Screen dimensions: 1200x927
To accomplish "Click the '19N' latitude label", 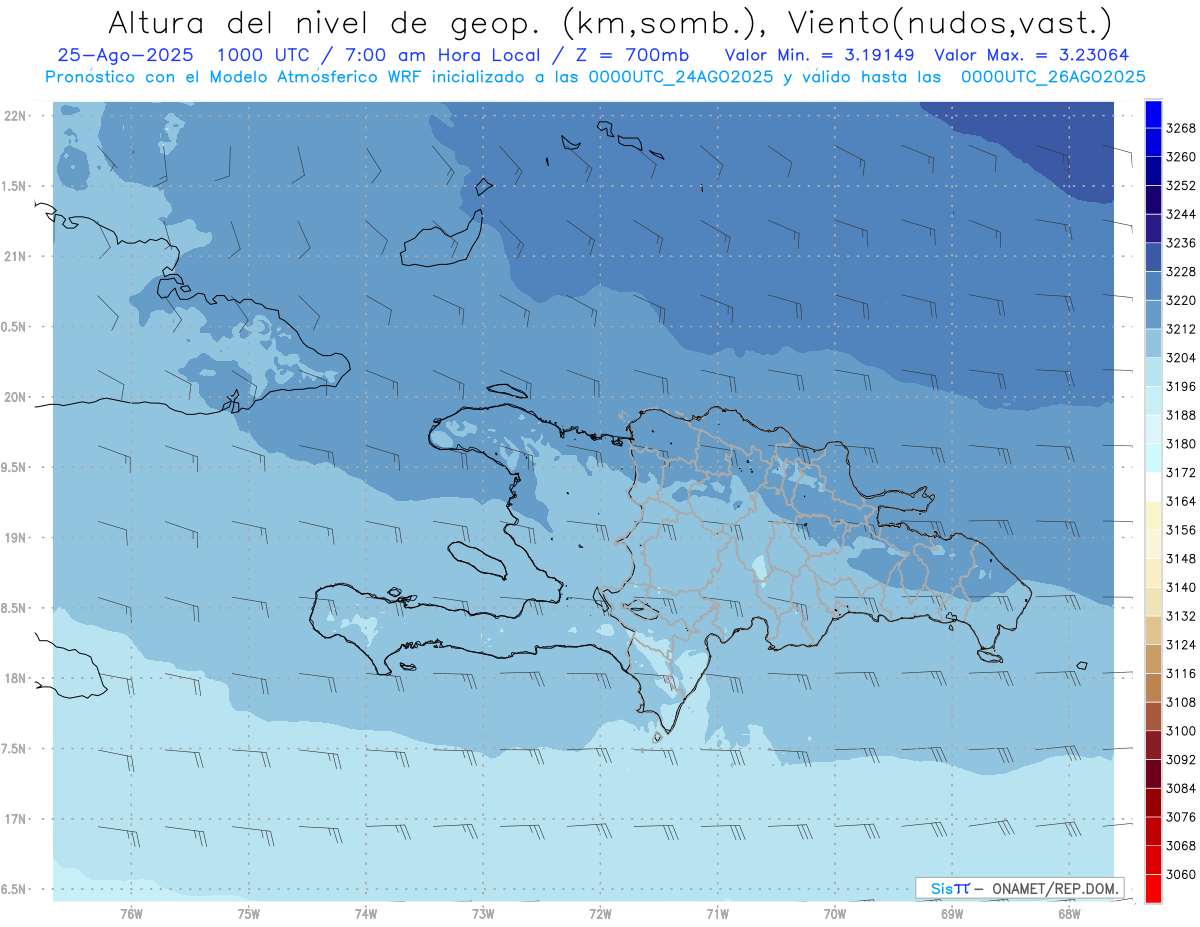I will [x=15, y=538].
